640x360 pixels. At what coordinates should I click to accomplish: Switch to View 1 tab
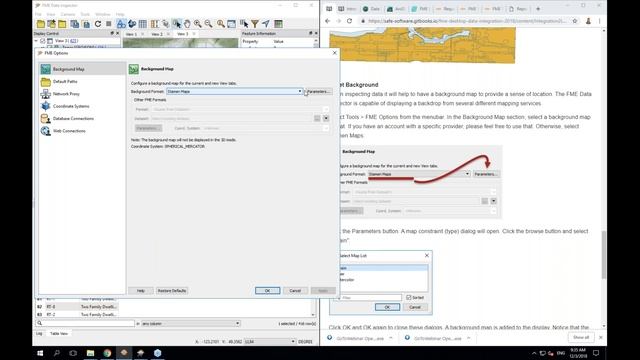pyautogui.click(x=131, y=34)
